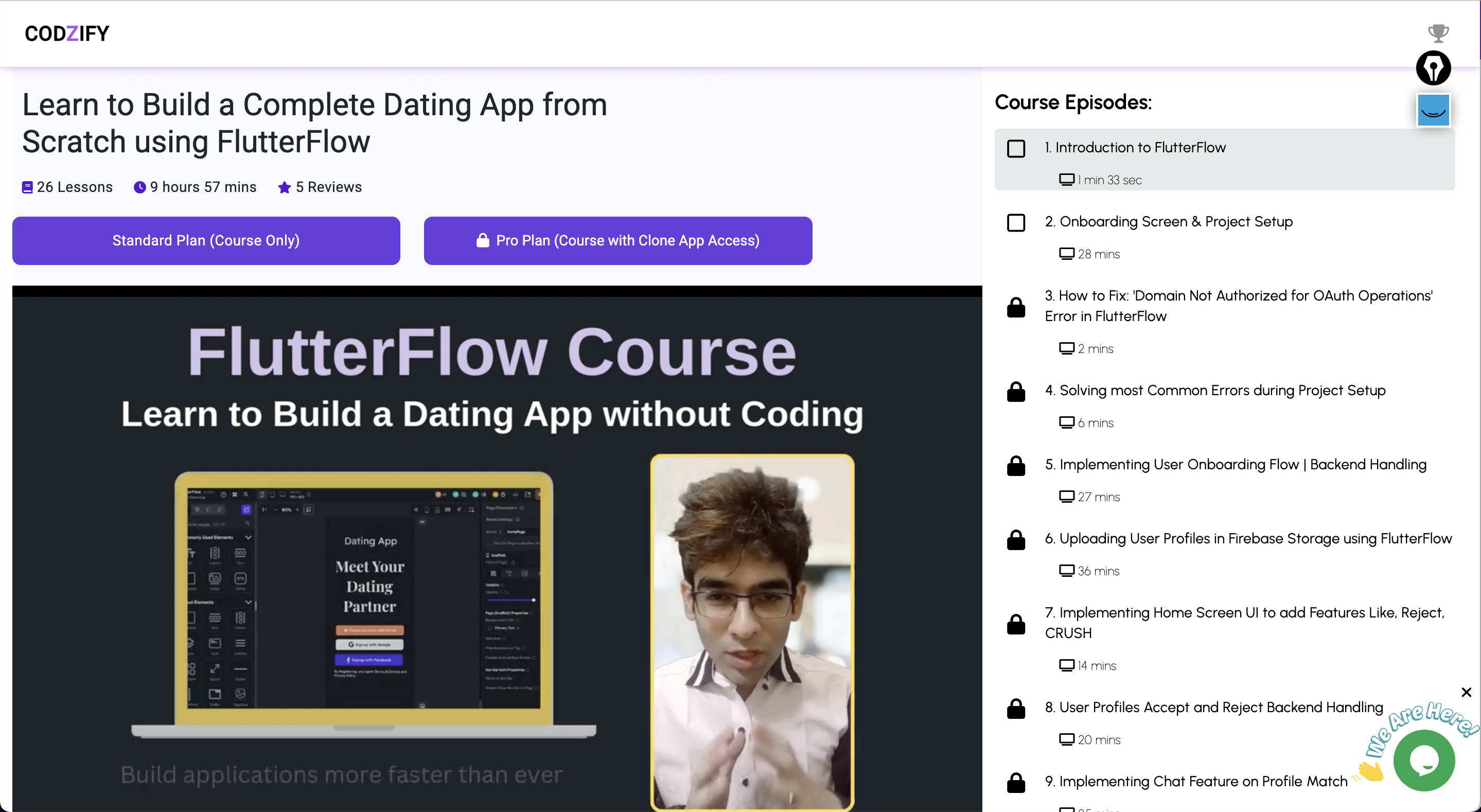Click the 9 hours 57 mins duration text
Viewport: 1481px width, 812px height.
(x=204, y=187)
